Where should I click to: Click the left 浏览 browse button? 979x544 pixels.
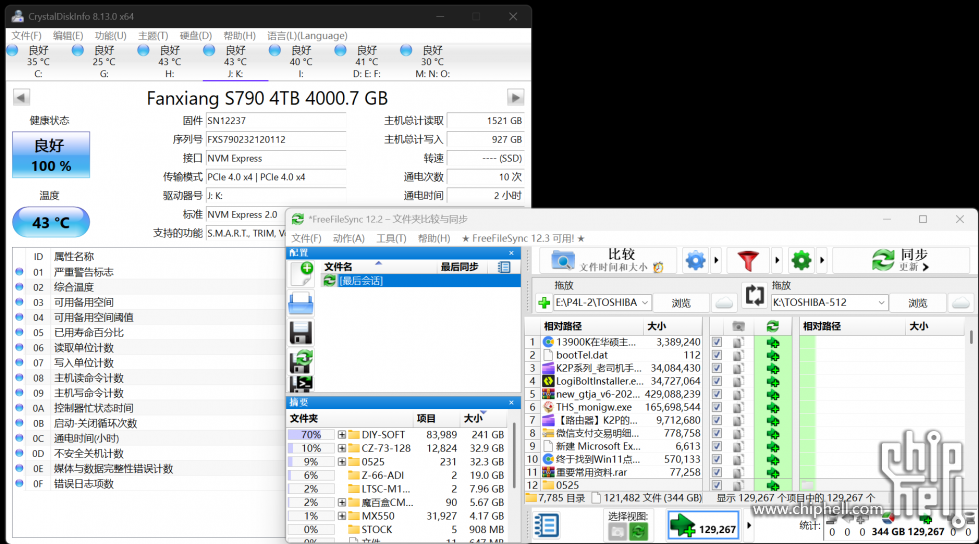(x=681, y=303)
